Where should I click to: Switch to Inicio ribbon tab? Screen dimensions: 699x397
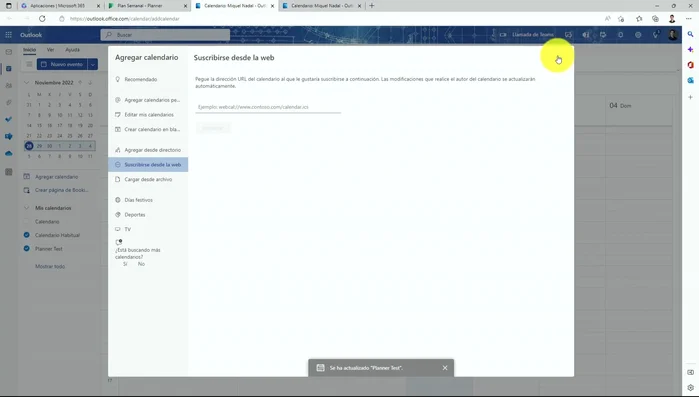29,50
